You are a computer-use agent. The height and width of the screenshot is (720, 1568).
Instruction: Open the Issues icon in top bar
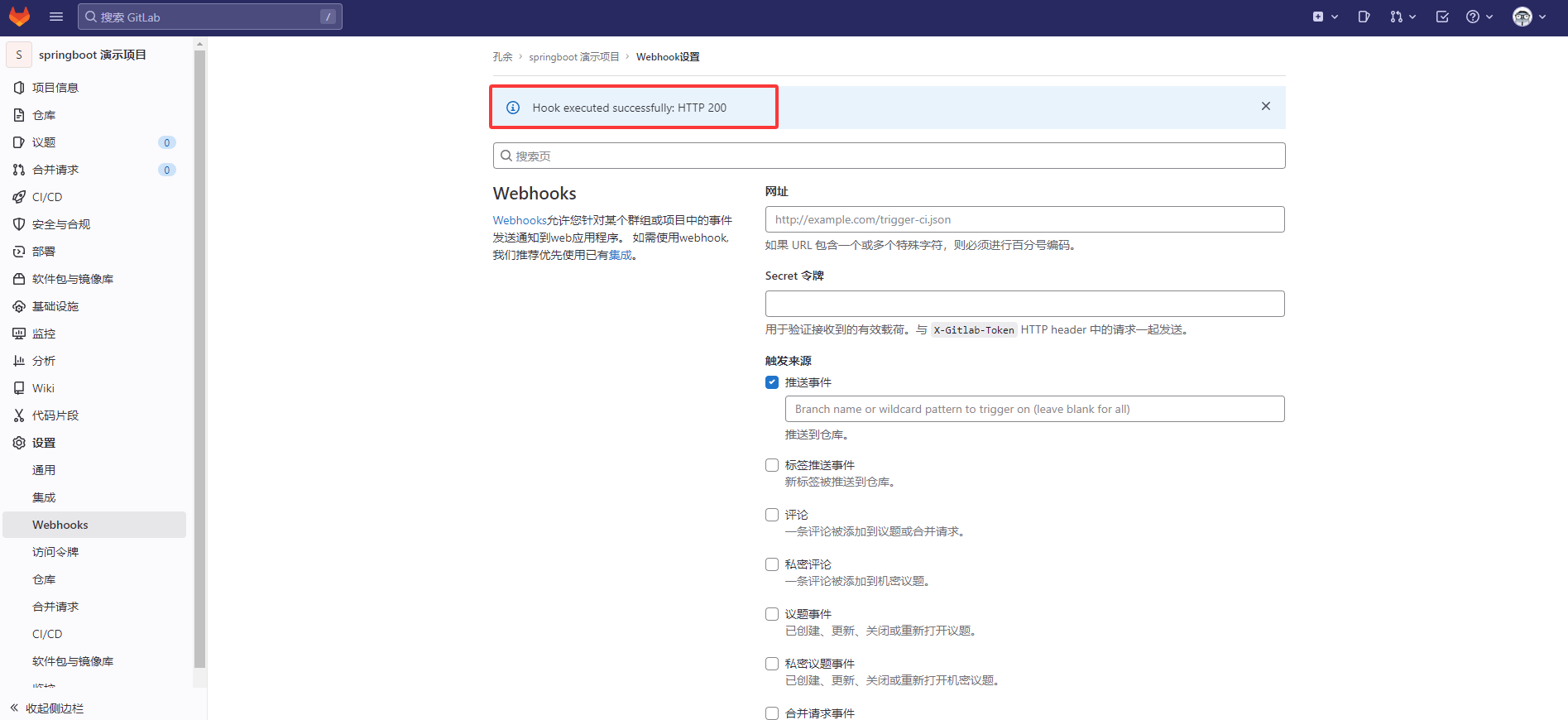1364,17
